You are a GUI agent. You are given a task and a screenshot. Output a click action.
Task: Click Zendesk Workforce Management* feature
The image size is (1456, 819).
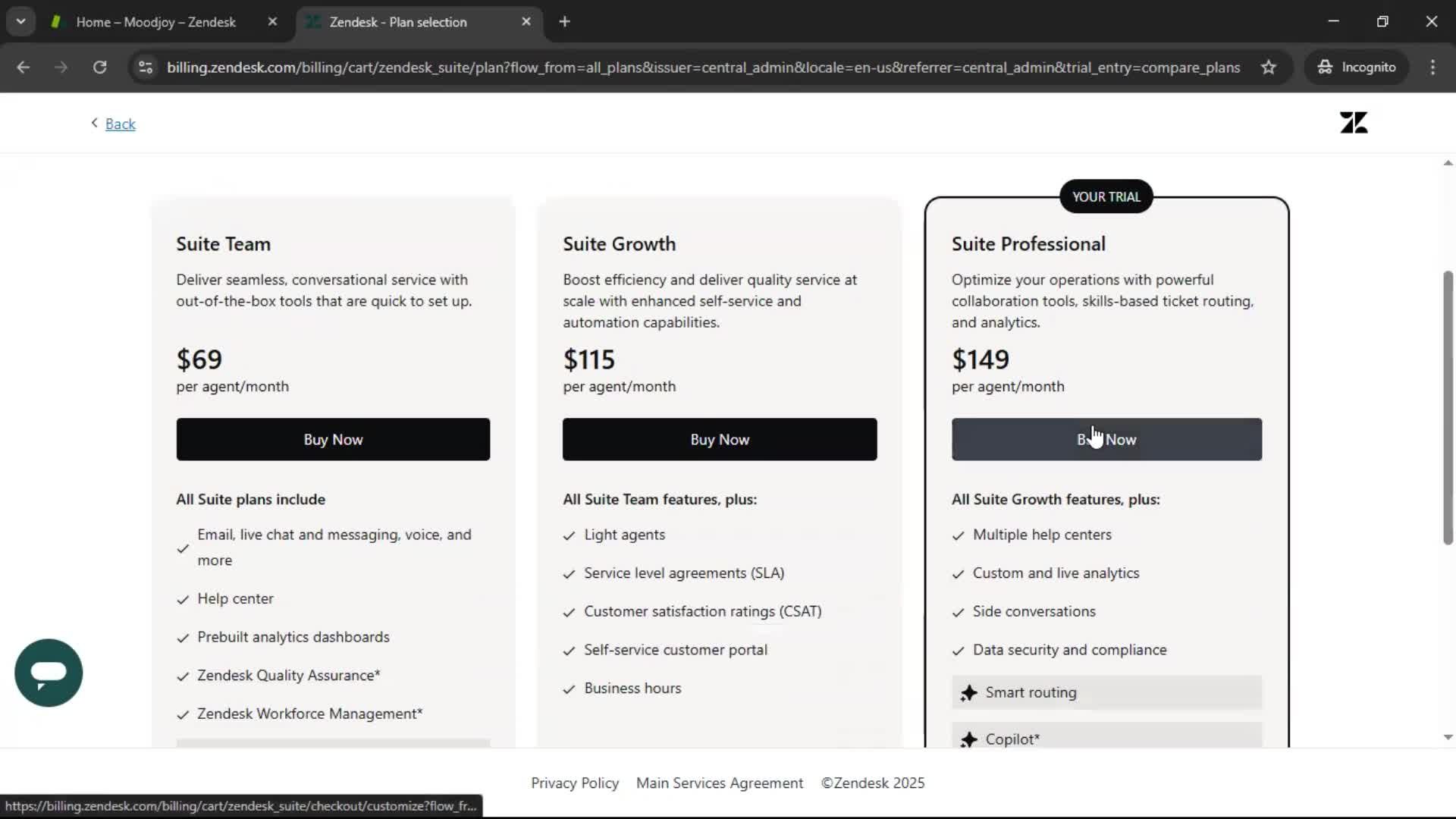tap(309, 714)
